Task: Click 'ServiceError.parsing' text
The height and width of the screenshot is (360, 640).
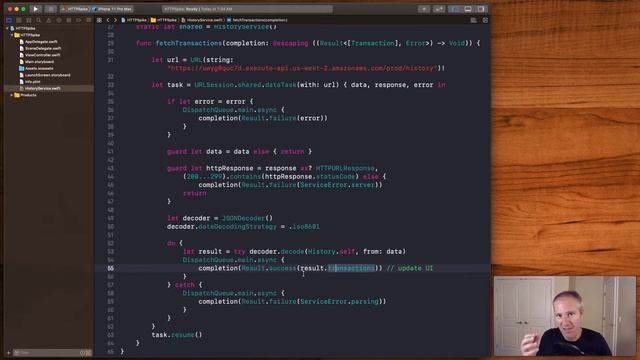Action: [339, 302]
